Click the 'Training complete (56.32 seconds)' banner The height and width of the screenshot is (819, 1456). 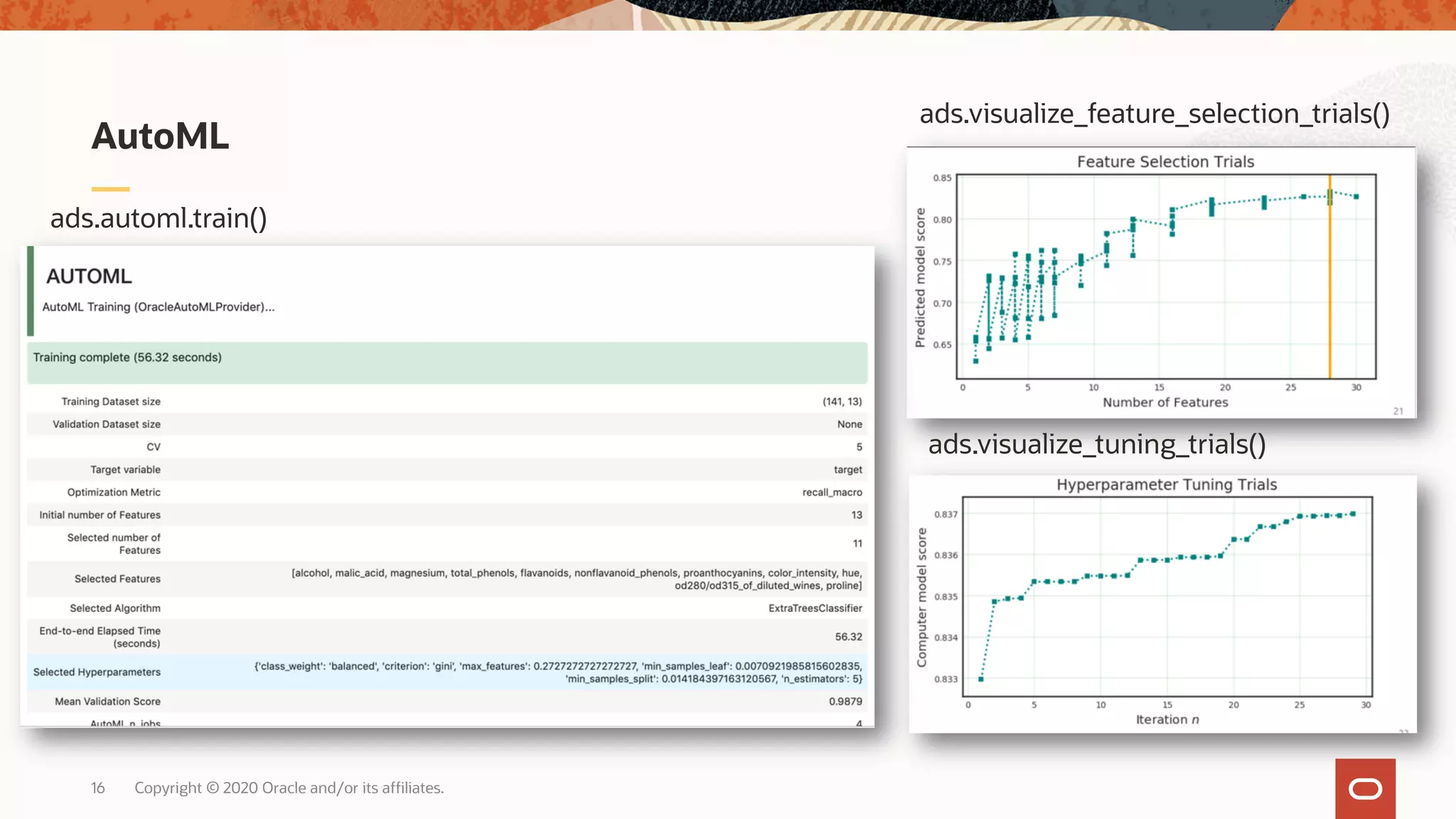click(447, 363)
